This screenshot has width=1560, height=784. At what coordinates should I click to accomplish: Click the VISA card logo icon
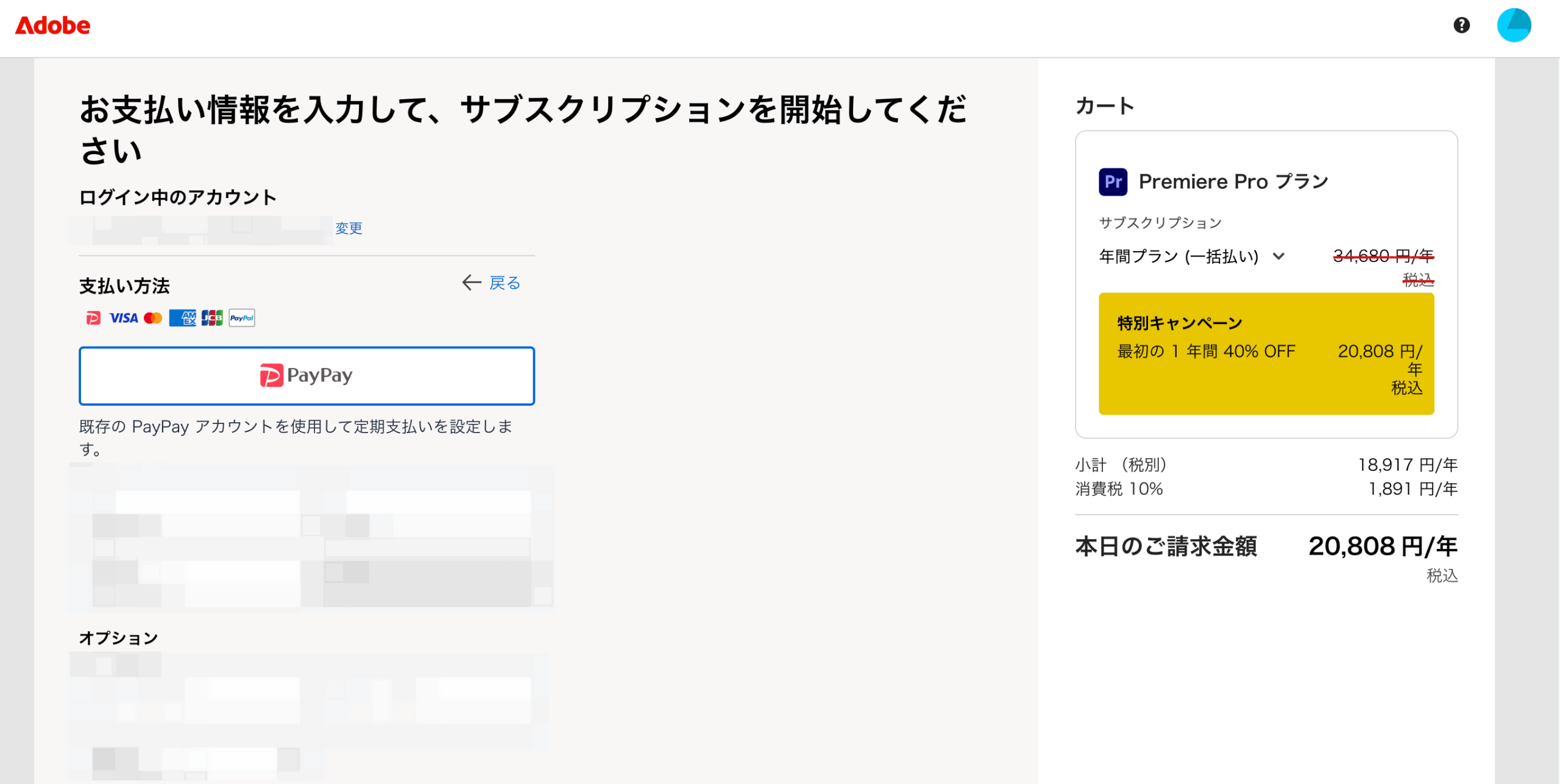tap(123, 318)
